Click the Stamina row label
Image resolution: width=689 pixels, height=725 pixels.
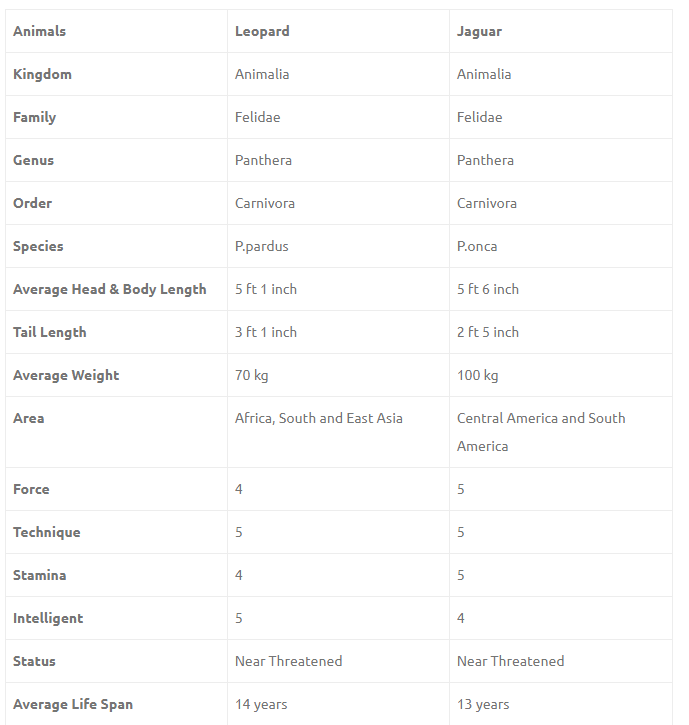tap(41, 575)
